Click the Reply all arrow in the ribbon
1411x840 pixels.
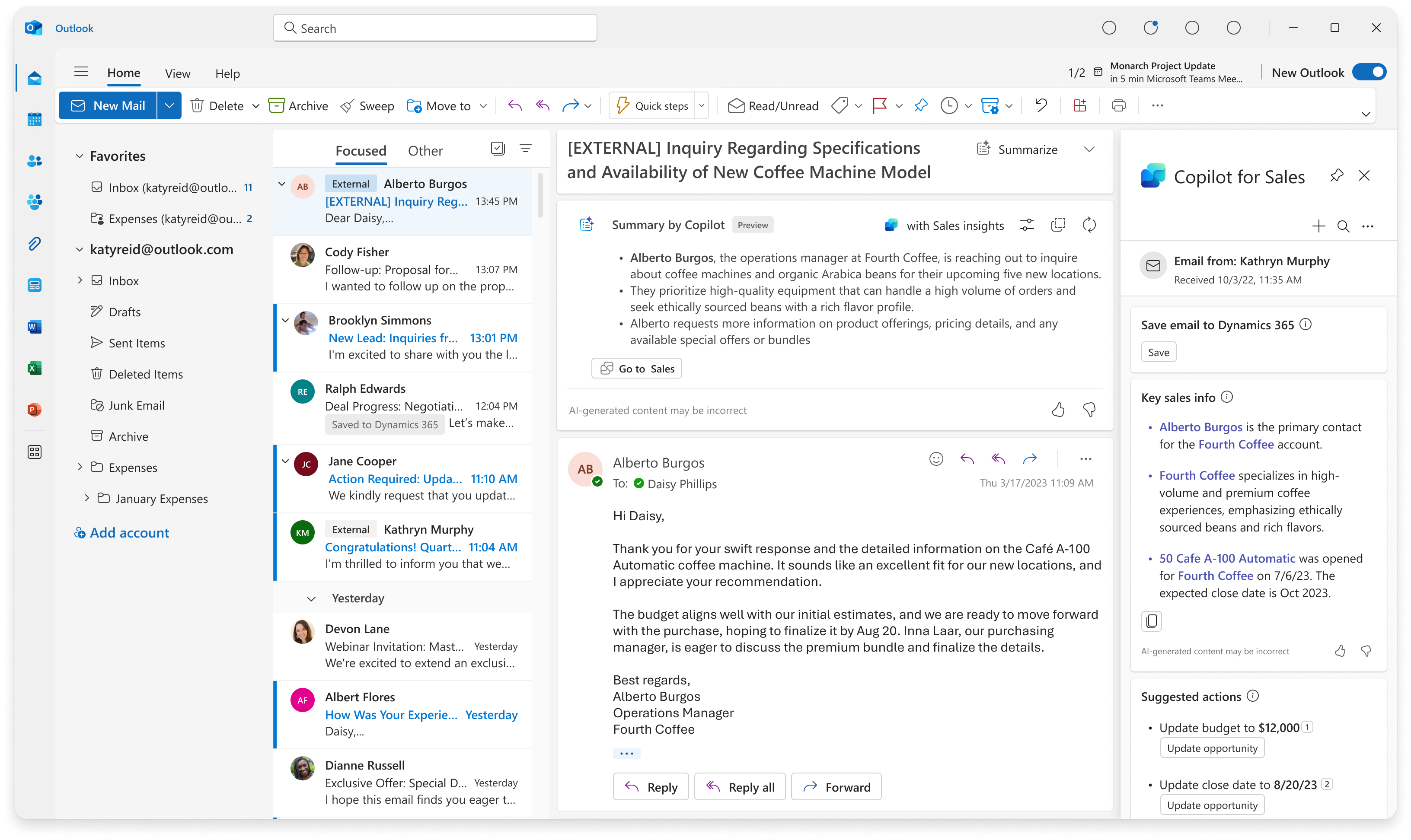[x=543, y=106]
